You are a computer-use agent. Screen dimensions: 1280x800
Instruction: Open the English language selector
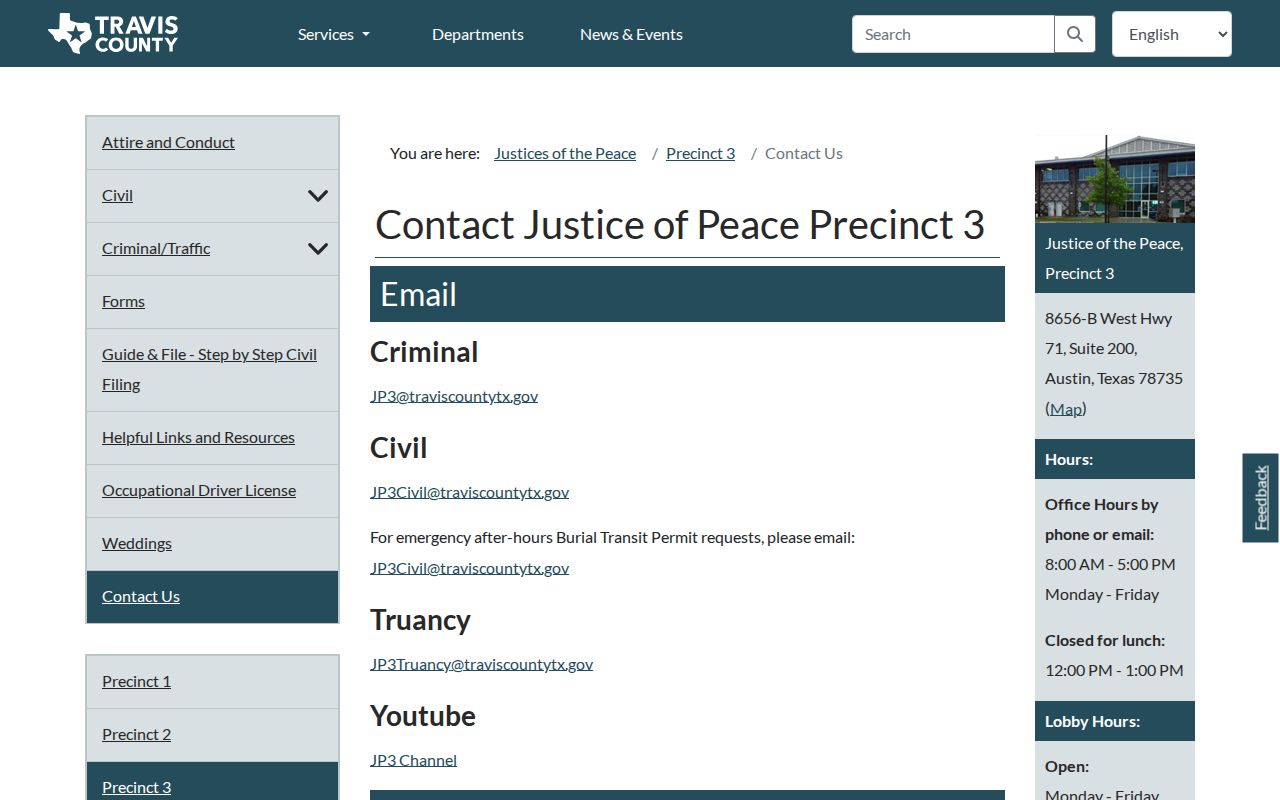pos(1171,34)
